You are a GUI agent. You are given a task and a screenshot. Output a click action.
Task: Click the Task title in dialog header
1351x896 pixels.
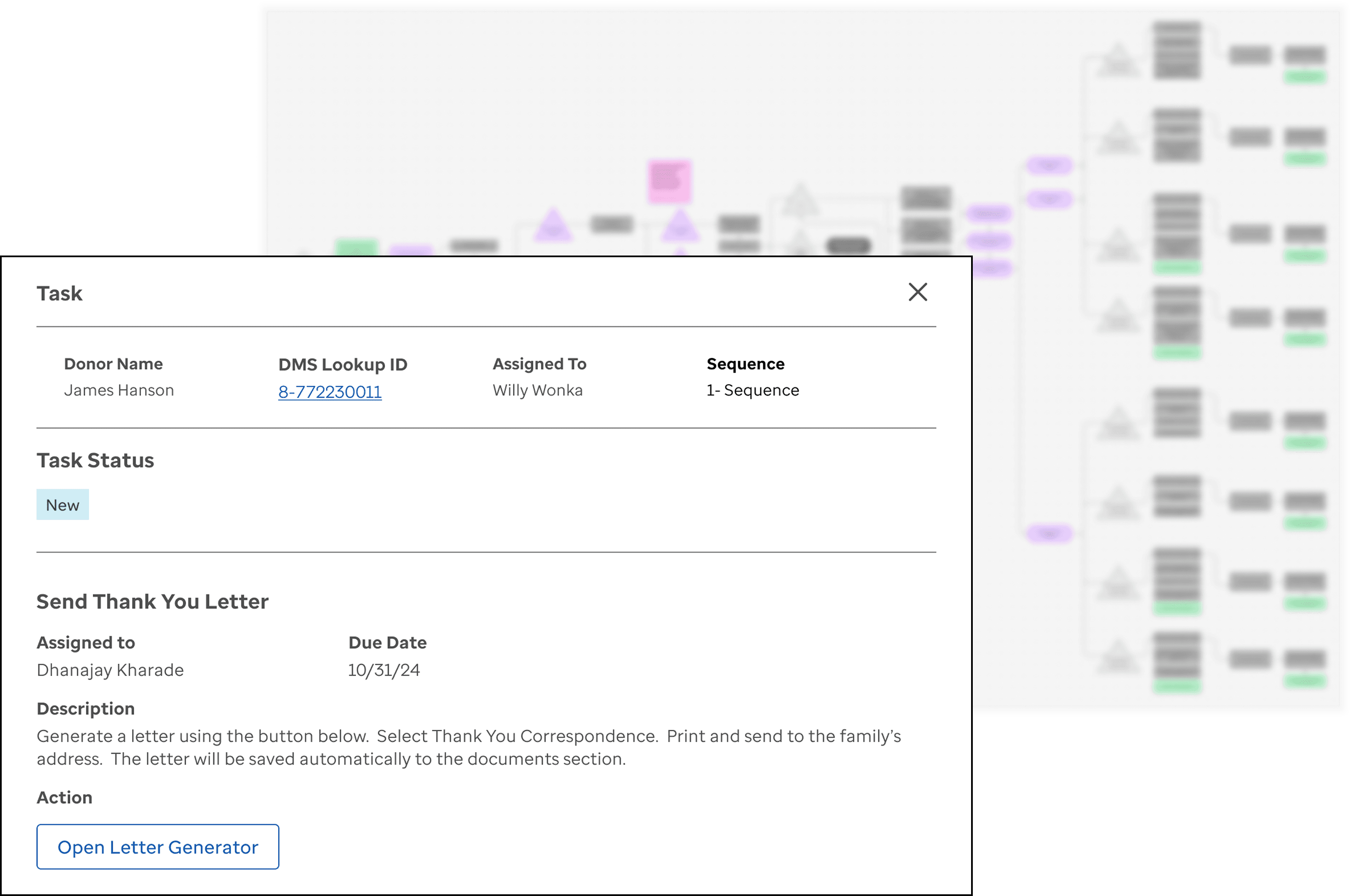coord(60,293)
